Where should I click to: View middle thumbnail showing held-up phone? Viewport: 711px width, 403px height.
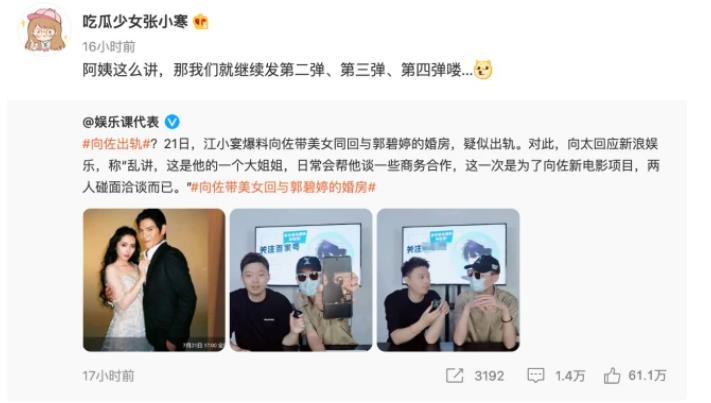click(x=301, y=280)
